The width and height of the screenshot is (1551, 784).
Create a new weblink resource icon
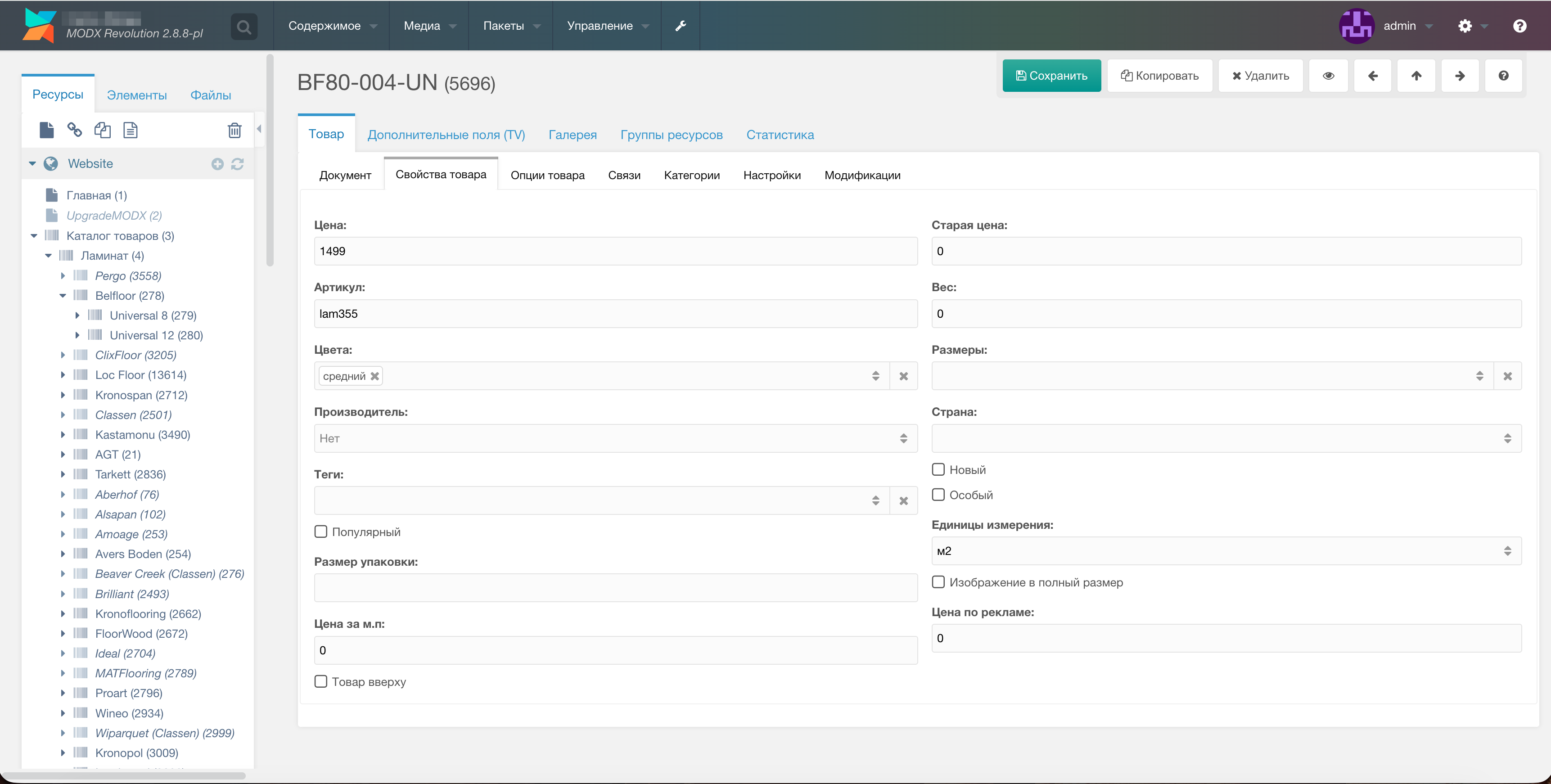pos(75,130)
